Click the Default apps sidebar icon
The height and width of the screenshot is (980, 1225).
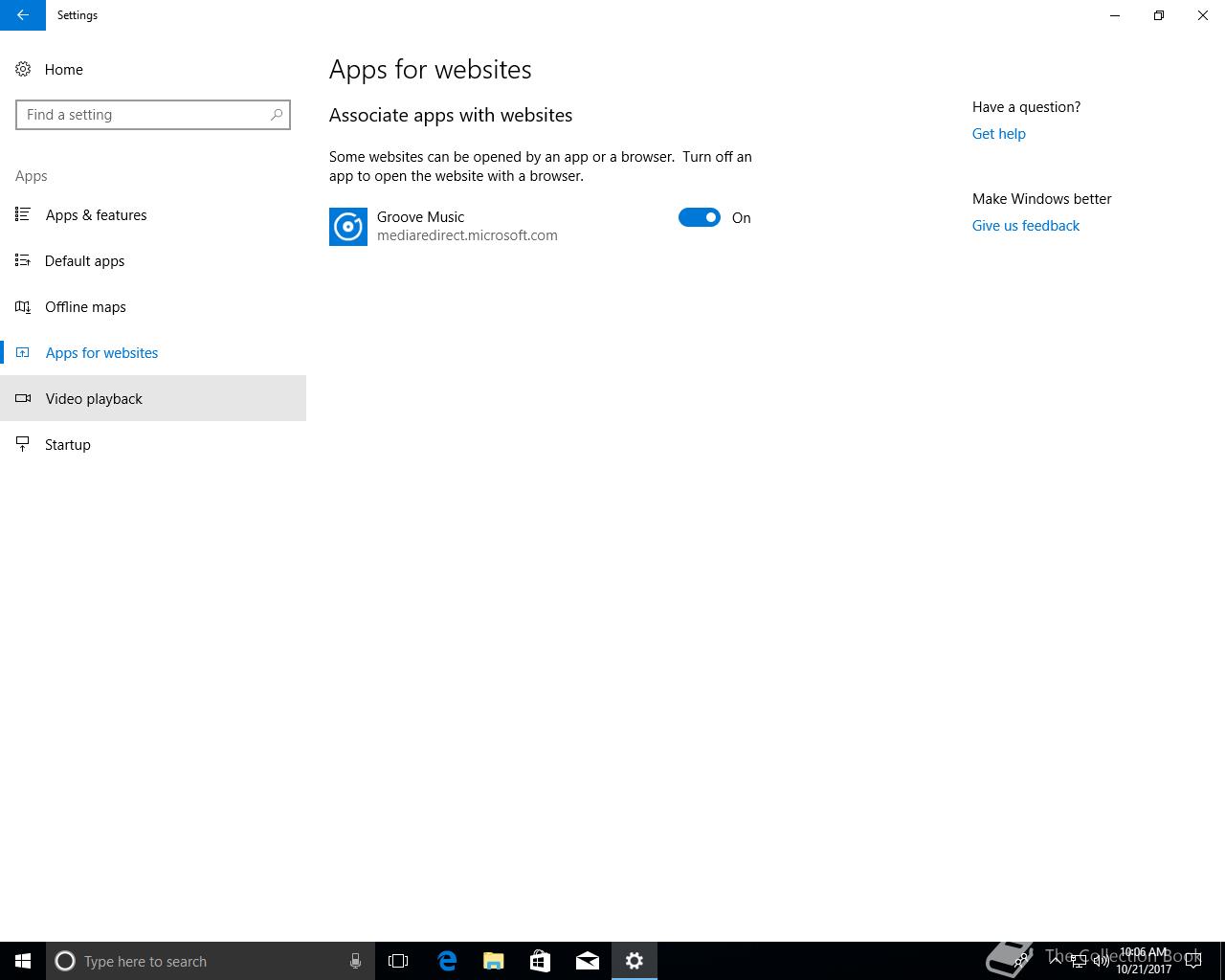pyautogui.click(x=23, y=260)
